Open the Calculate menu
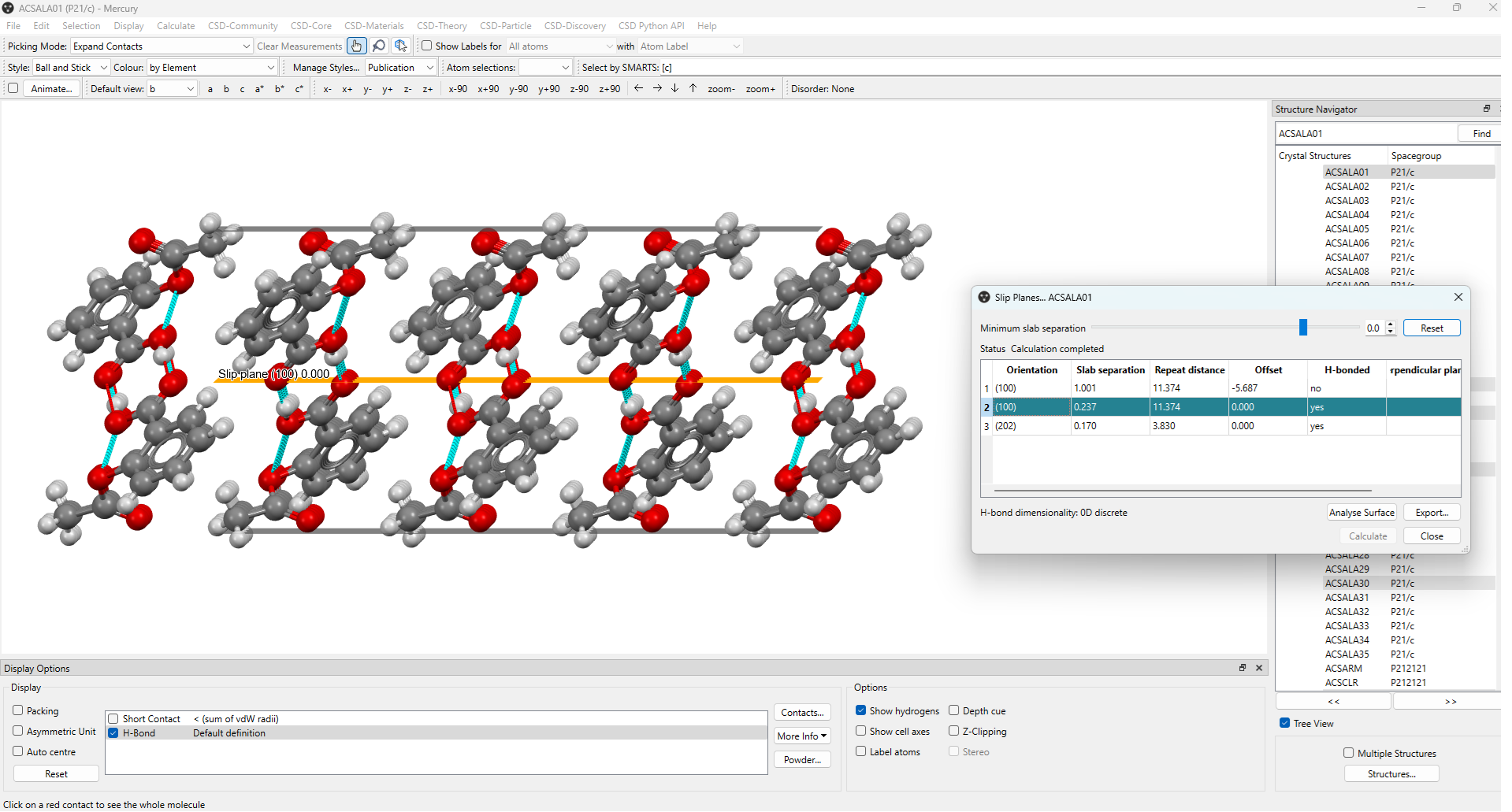Image resolution: width=1512 pixels, height=812 pixels. pyautogui.click(x=176, y=26)
